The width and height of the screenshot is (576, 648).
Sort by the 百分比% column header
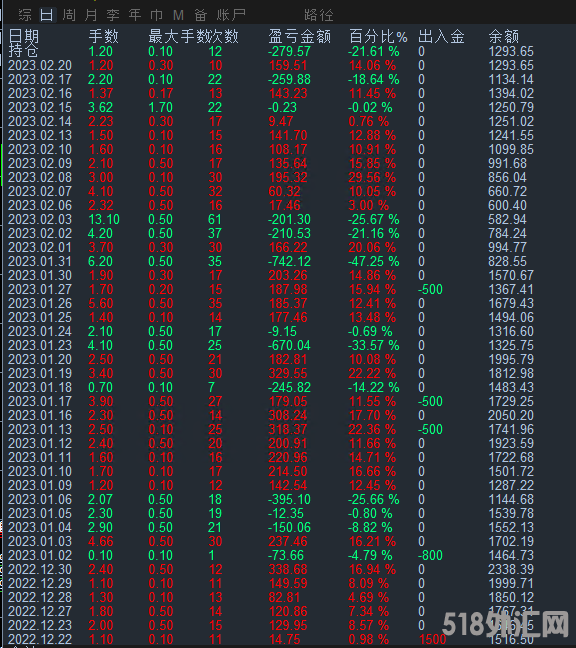pos(378,36)
